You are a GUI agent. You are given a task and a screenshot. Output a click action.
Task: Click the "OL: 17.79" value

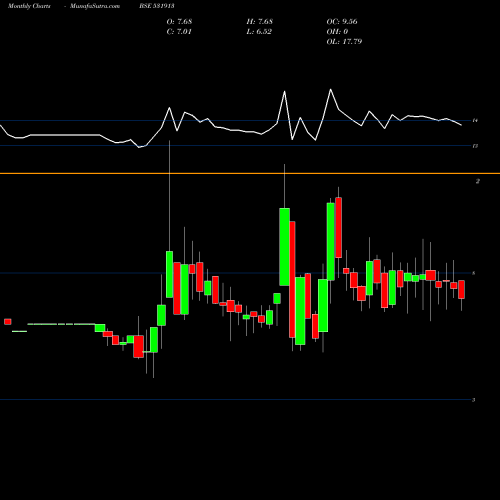[344, 41]
